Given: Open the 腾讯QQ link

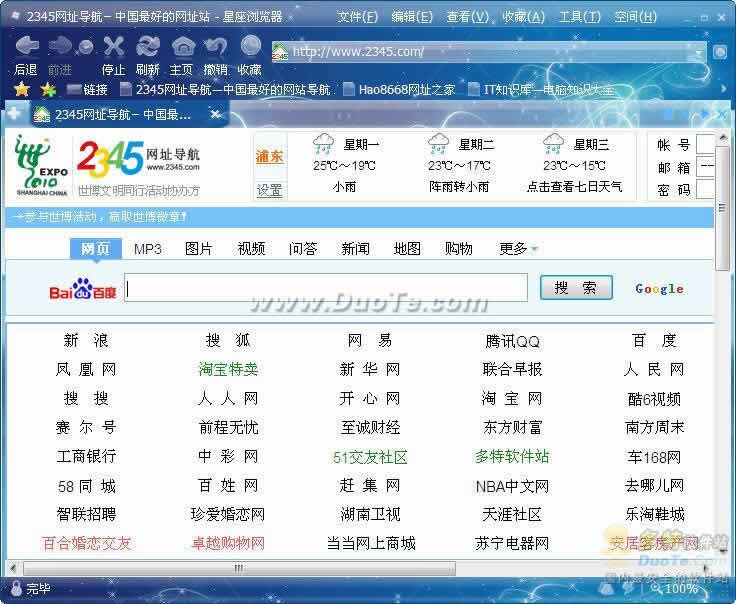Looking at the screenshot, I should coord(512,341).
